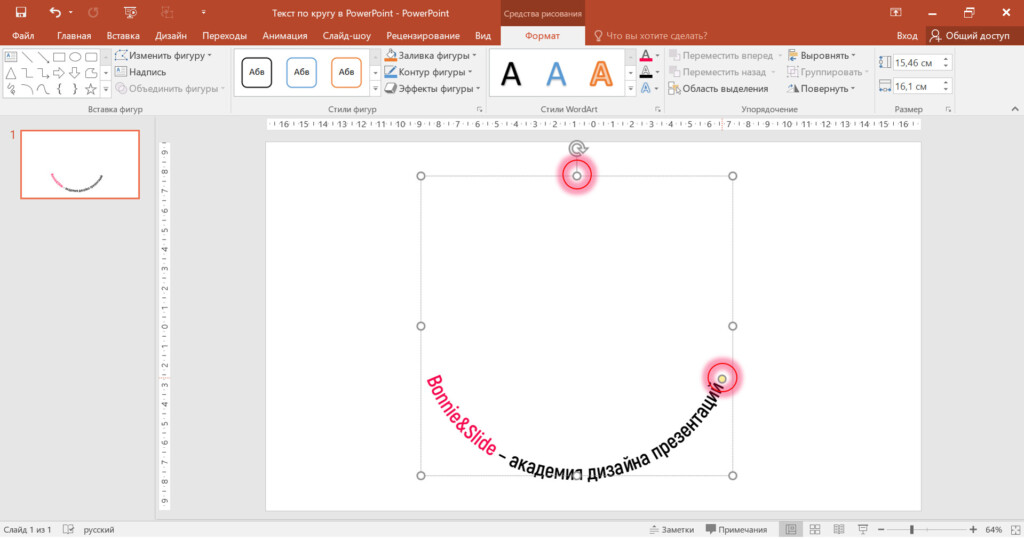This screenshot has height=539, width=1024.
Task: Click the Save icon in the title bar
Action: 20,12
